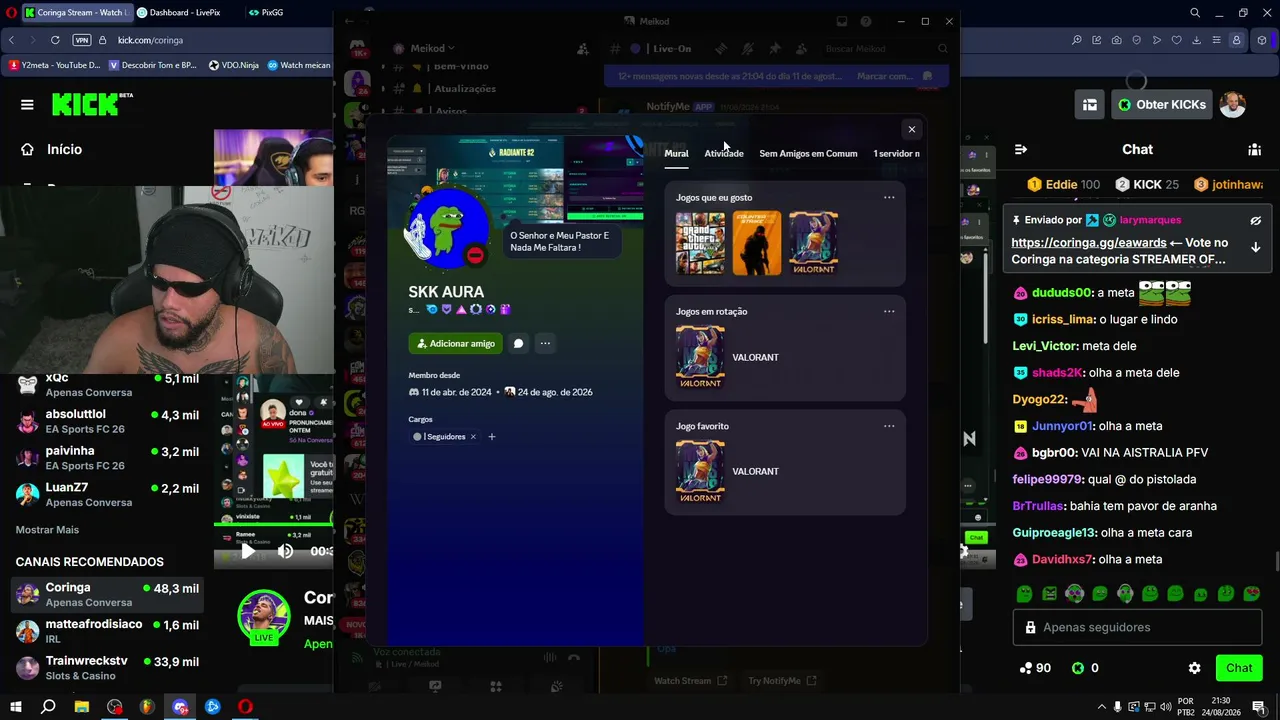Open the VDO.Ninja bookmark
The image size is (1280, 720).
234,65
